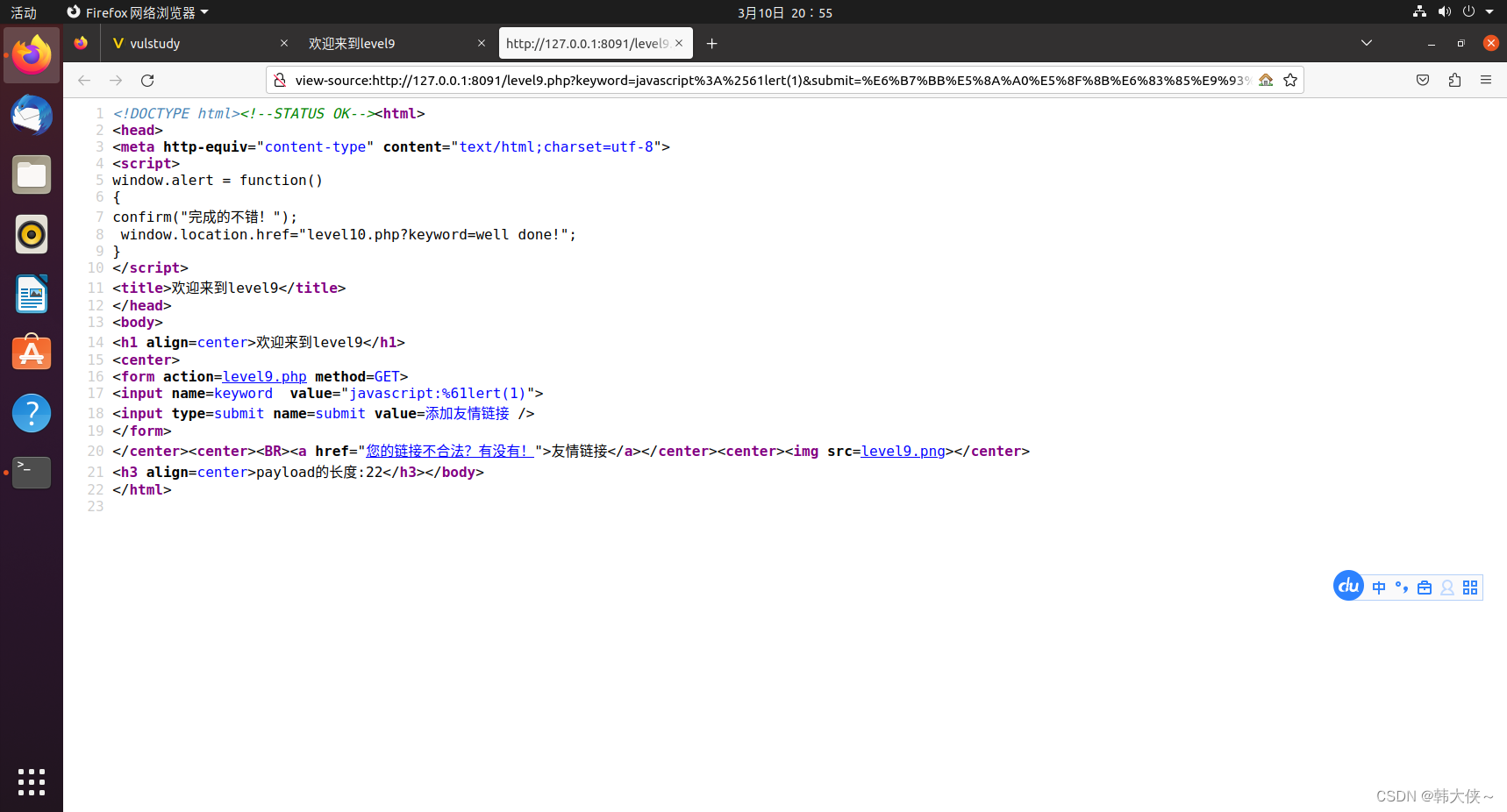This screenshot has width=1507, height=812.
Task: Click the view-source URL address field
Action: click(772, 80)
